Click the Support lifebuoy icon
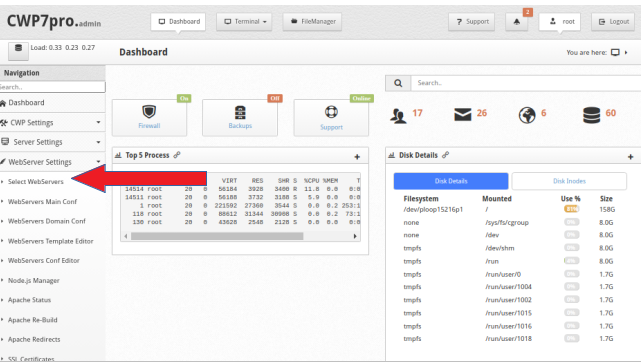Screen dimensions: 641x363 pyautogui.click(x=331, y=112)
